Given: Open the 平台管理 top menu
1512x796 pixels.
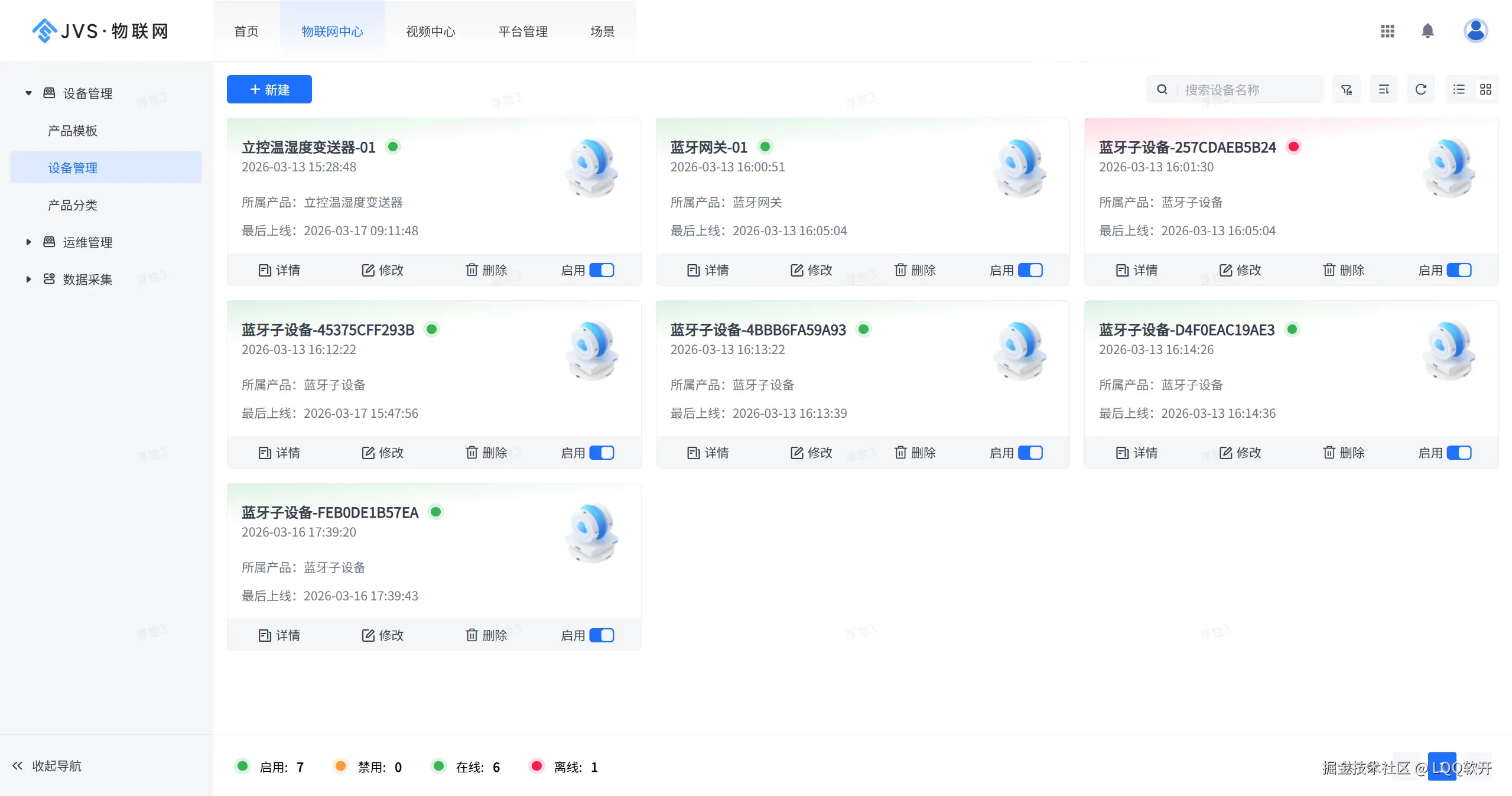Looking at the screenshot, I should point(522,31).
